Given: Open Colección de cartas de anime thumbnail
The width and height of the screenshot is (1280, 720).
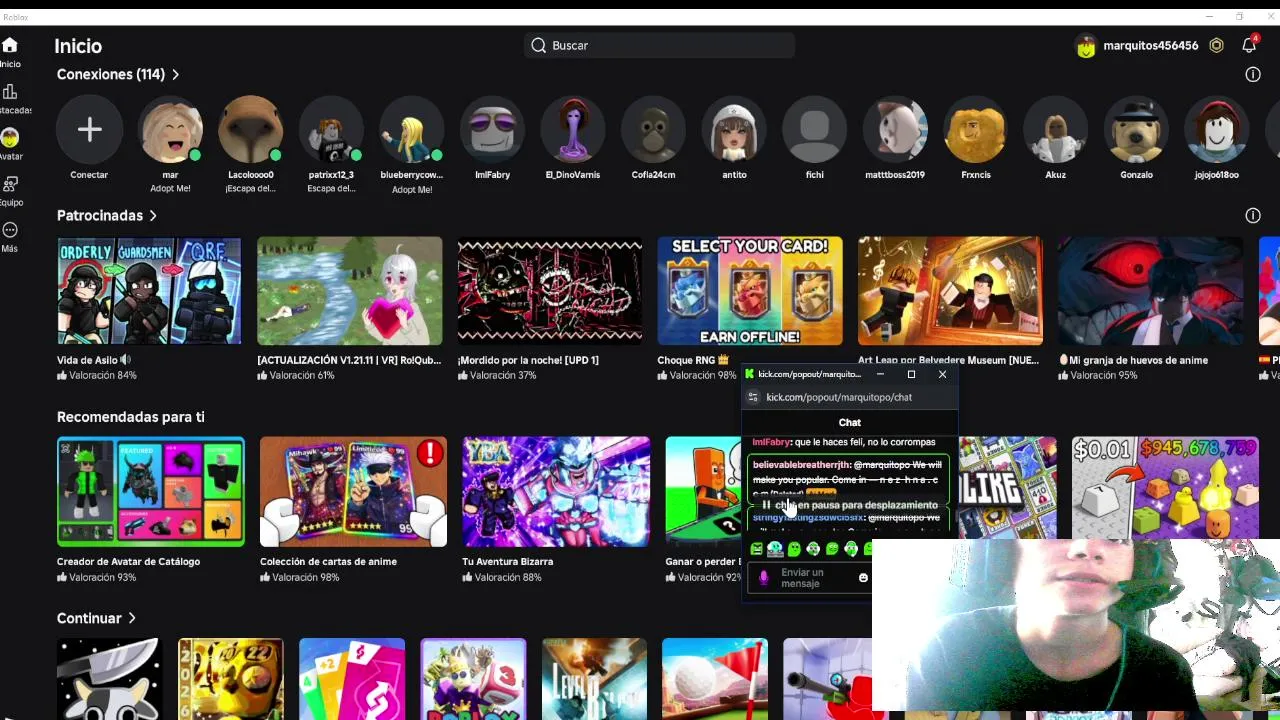Looking at the screenshot, I should point(353,492).
